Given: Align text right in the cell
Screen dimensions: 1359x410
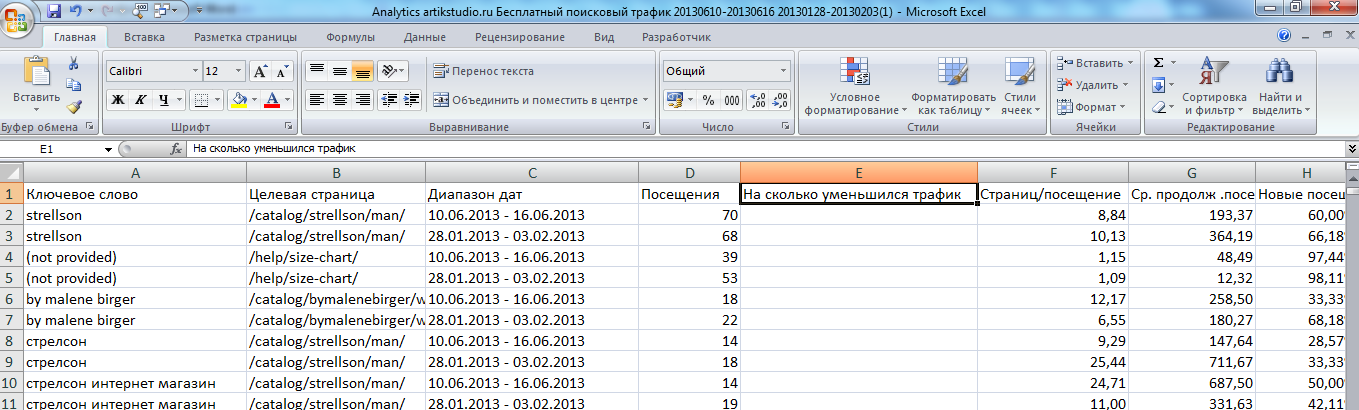Looking at the screenshot, I should [x=362, y=100].
